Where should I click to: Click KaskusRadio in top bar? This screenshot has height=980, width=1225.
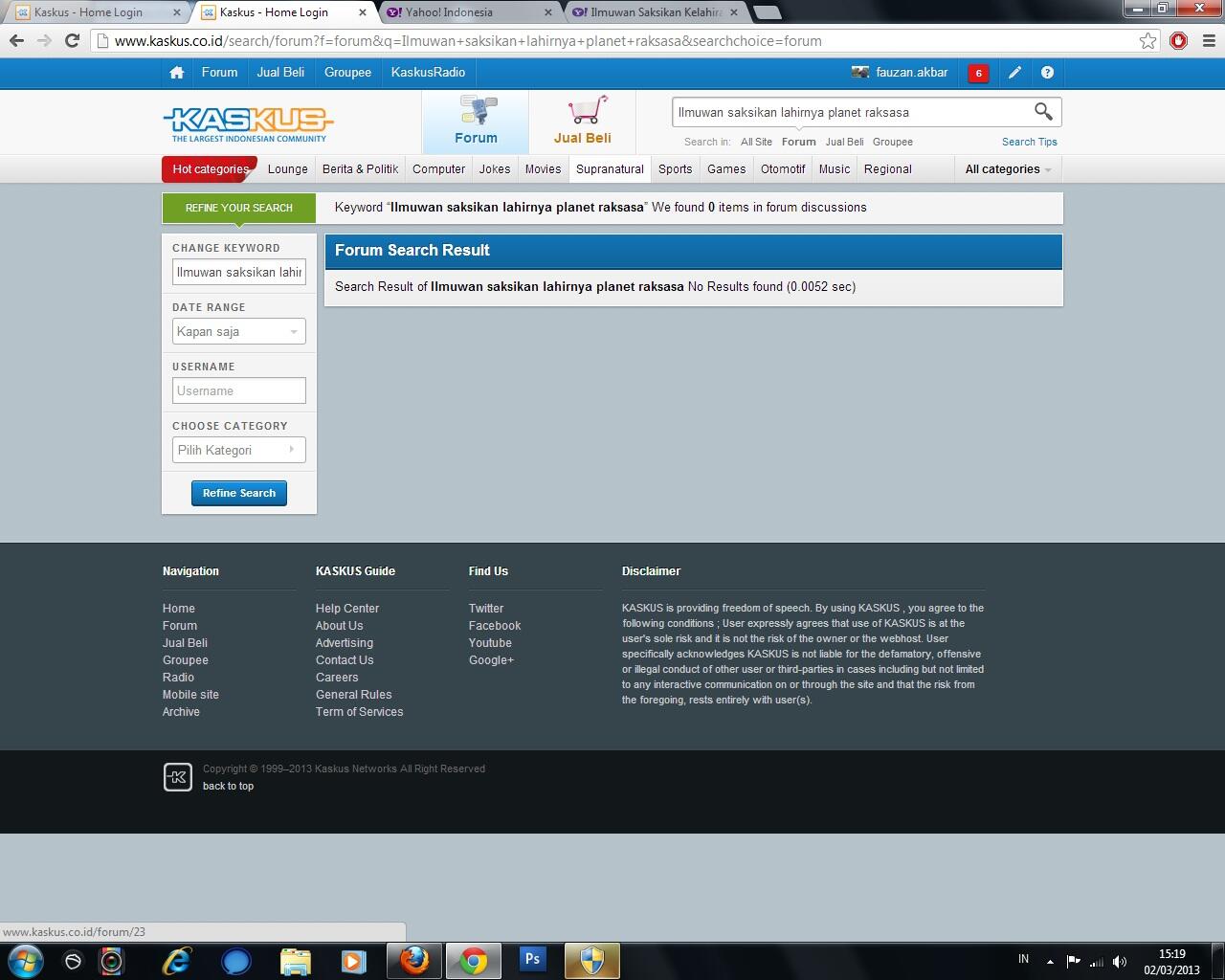coord(428,73)
